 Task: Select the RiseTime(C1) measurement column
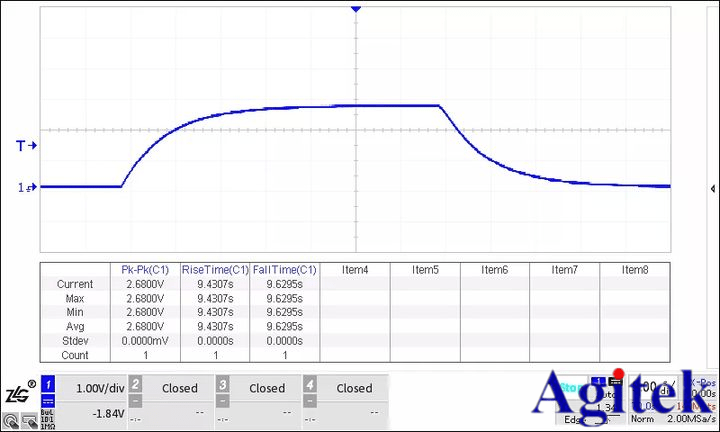point(215,270)
